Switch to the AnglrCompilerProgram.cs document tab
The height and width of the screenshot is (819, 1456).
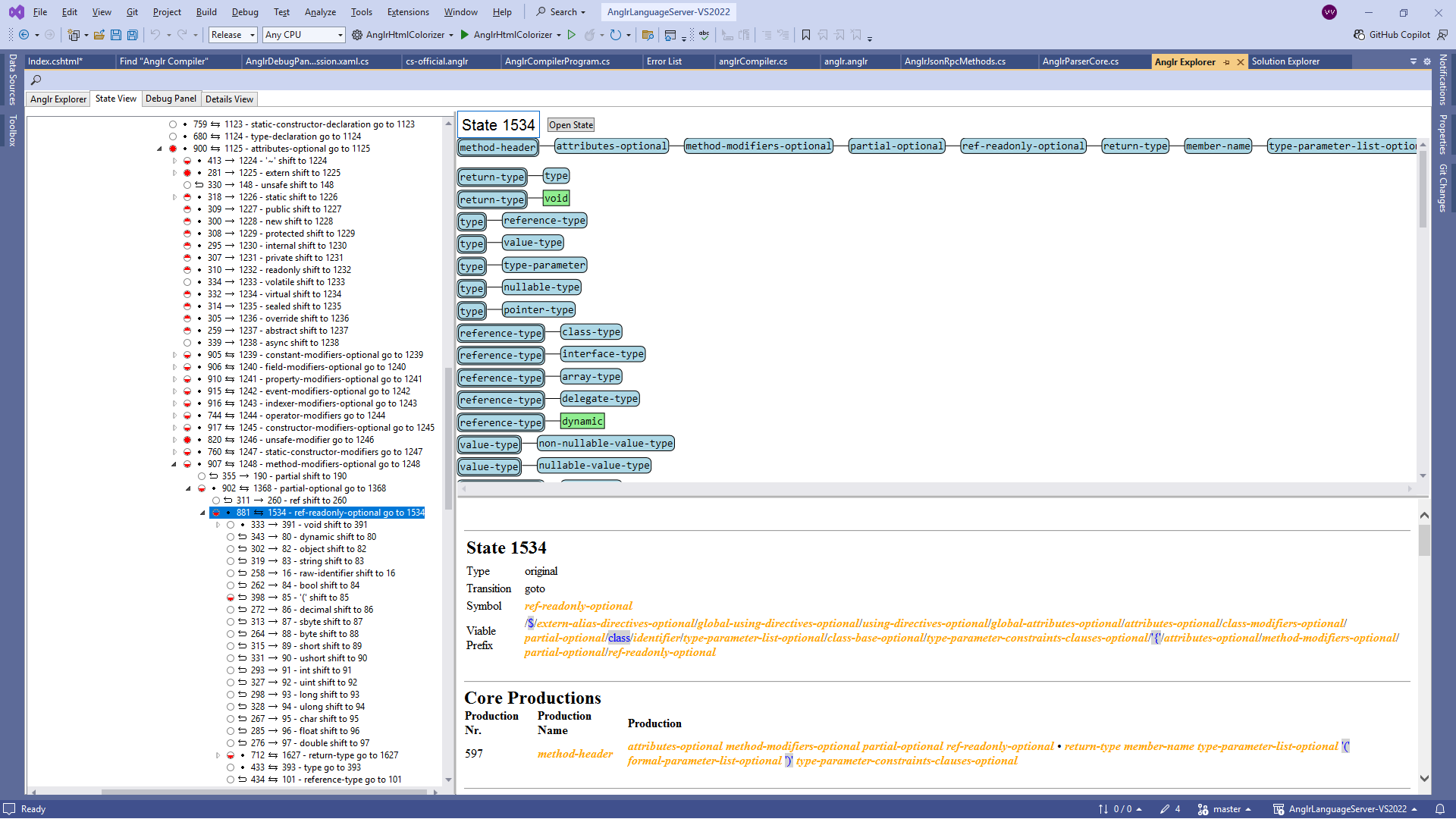pyautogui.click(x=557, y=61)
